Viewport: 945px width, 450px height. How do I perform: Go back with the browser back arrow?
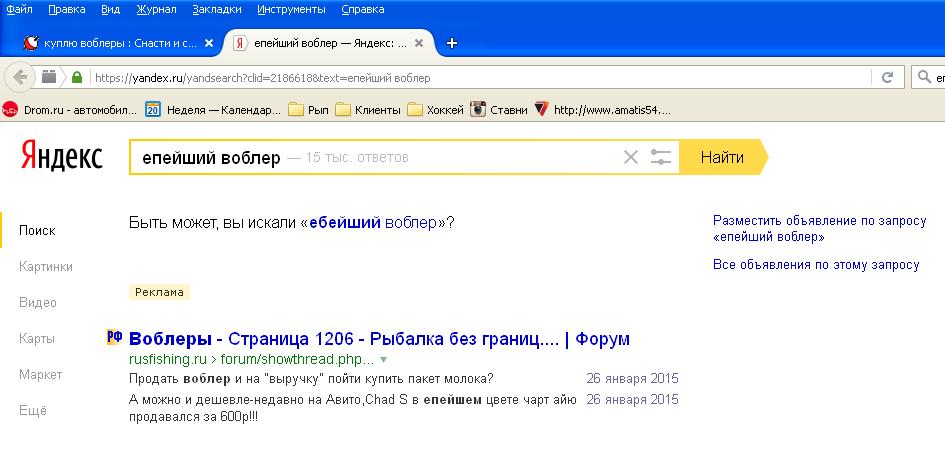[x=20, y=78]
